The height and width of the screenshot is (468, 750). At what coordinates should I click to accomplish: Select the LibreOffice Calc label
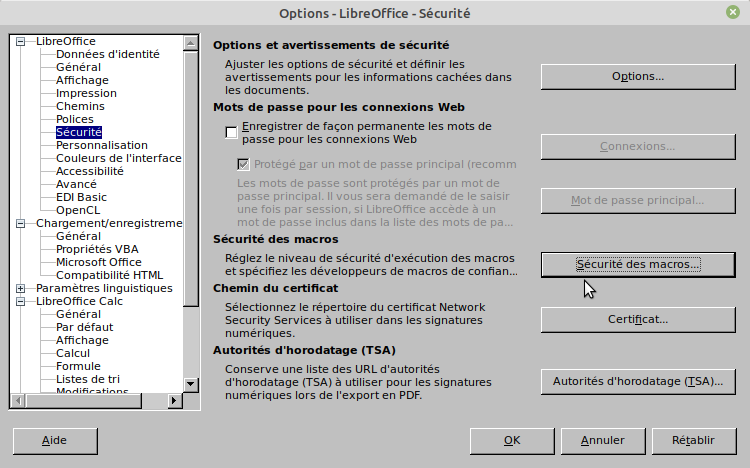pos(79,301)
